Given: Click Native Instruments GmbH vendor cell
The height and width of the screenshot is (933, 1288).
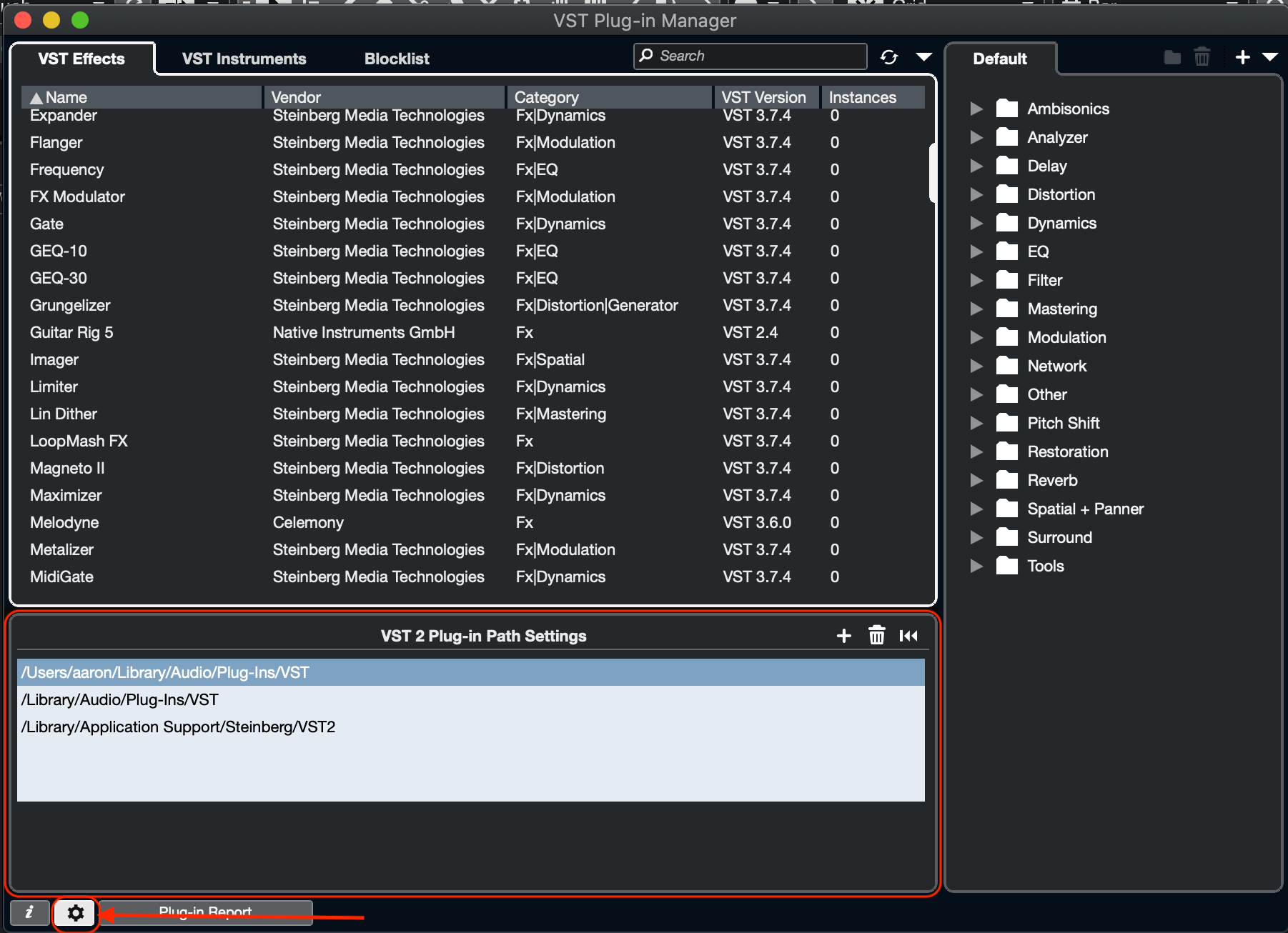Looking at the screenshot, I should (x=364, y=332).
